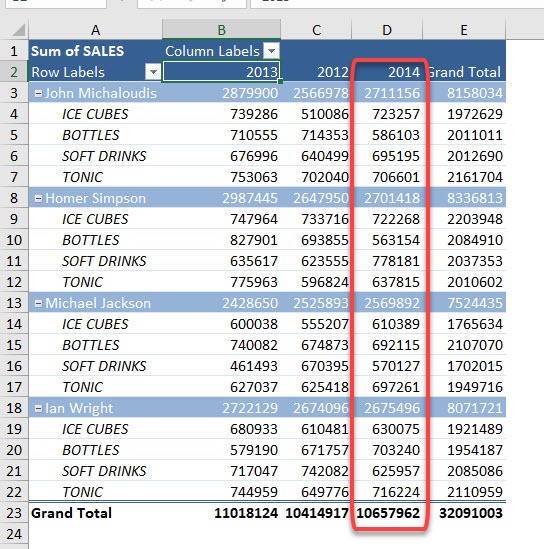Viewport: 544px width, 549px height.
Task: Select ICE CUBES label in row 4
Action: click(x=95, y=114)
